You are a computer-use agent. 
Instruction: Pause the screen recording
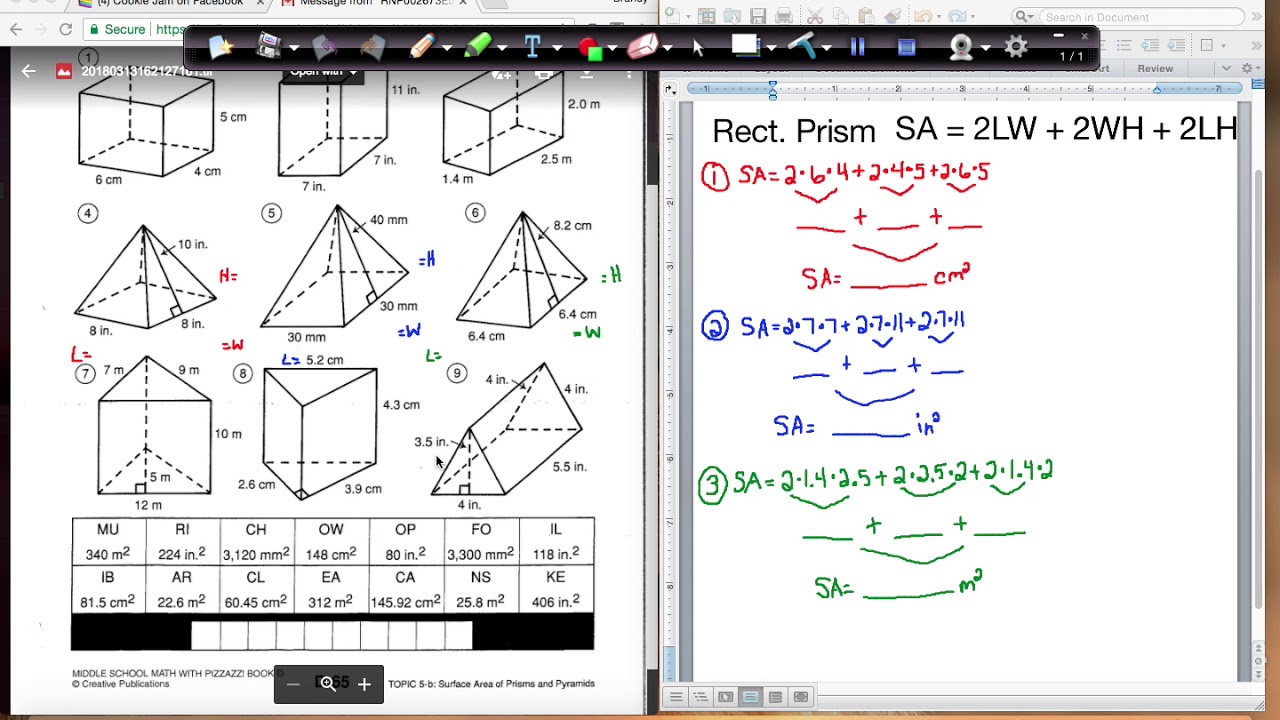[857, 47]
